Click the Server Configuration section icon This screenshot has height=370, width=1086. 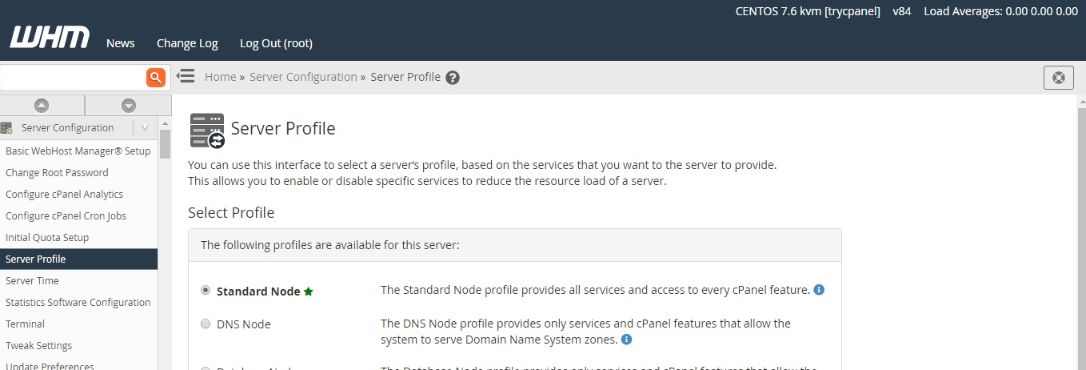tap(7, 127)
